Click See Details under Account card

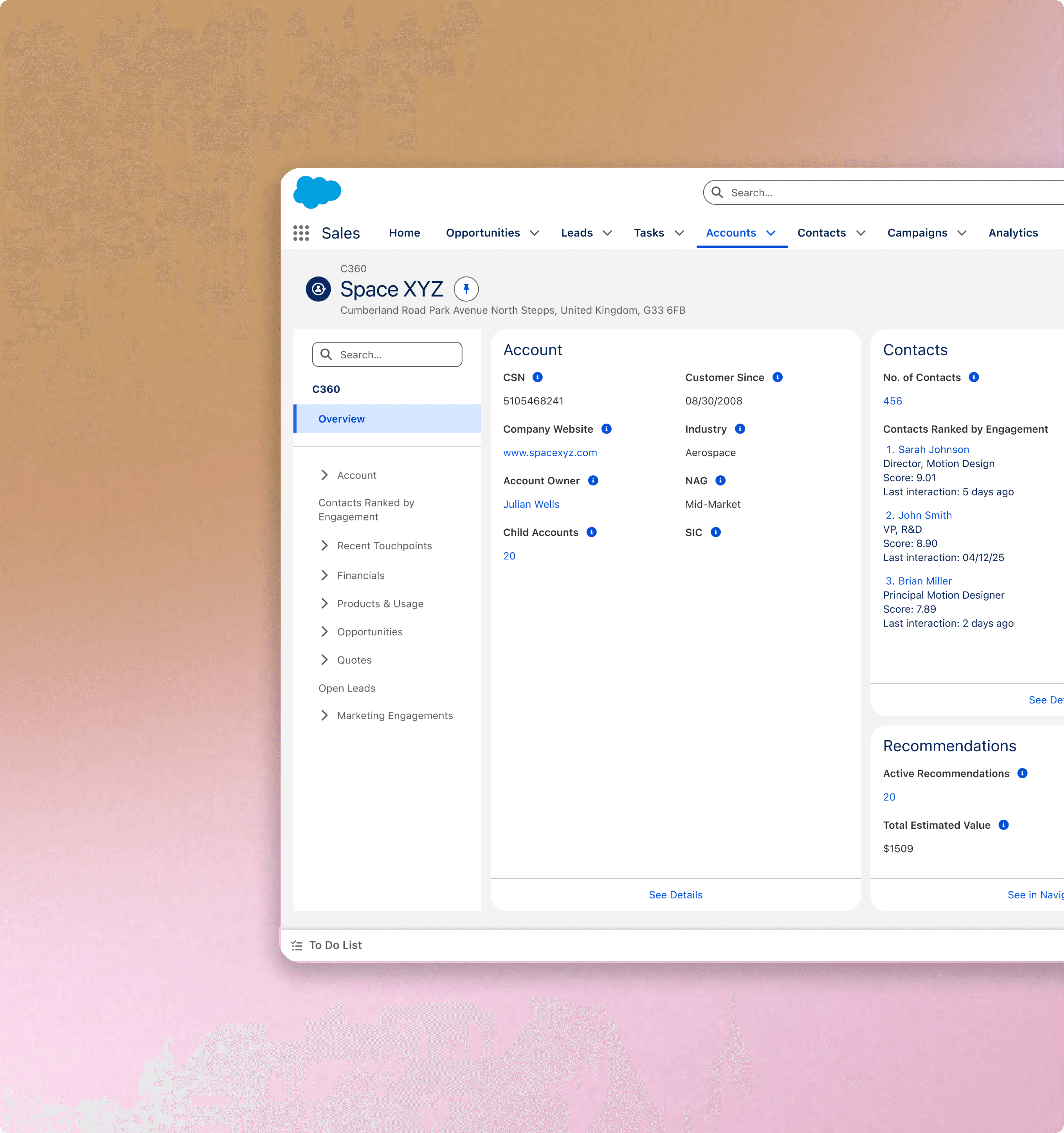tap(675, 895)
